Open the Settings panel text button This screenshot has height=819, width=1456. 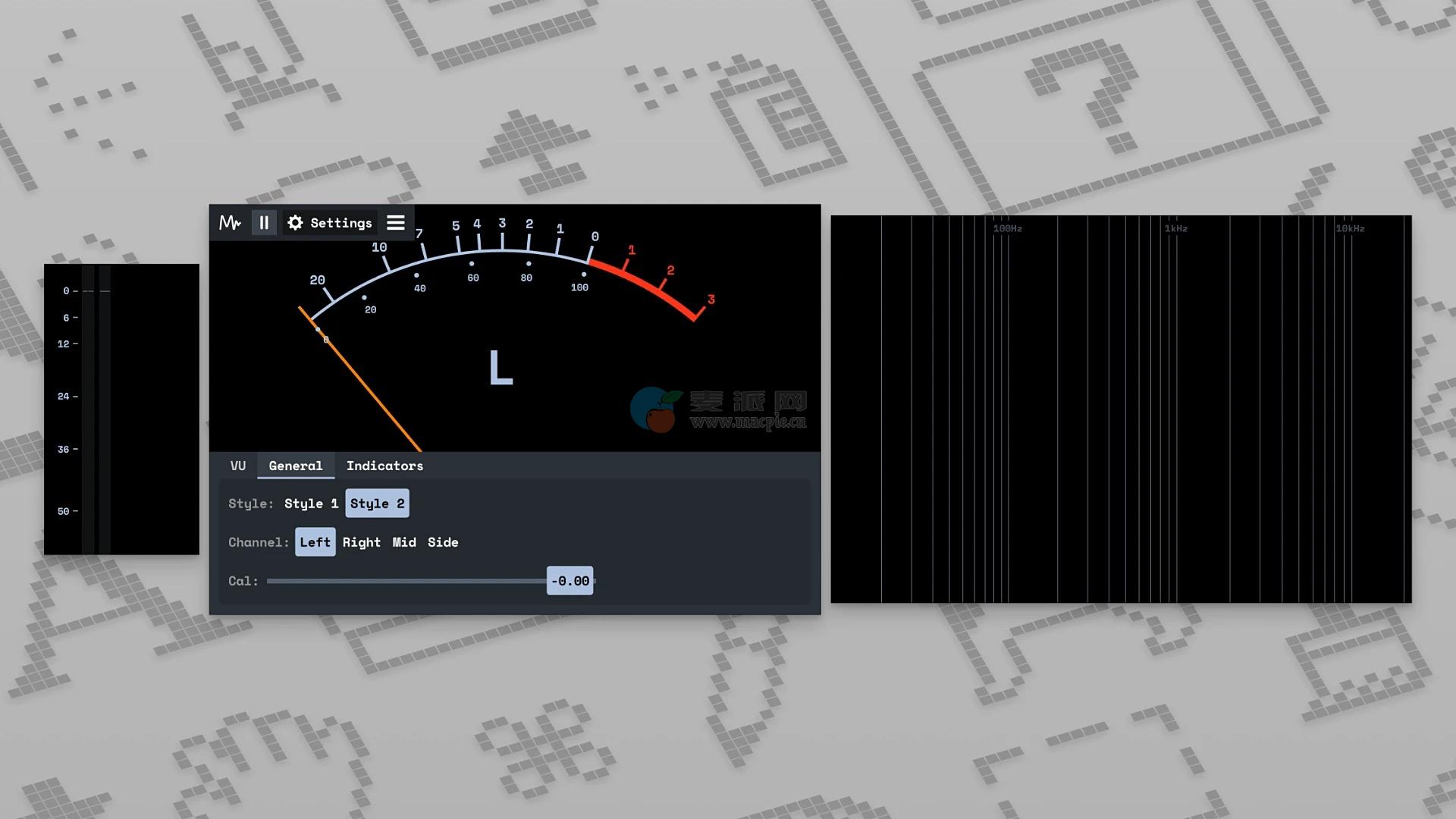click(340, 222)
